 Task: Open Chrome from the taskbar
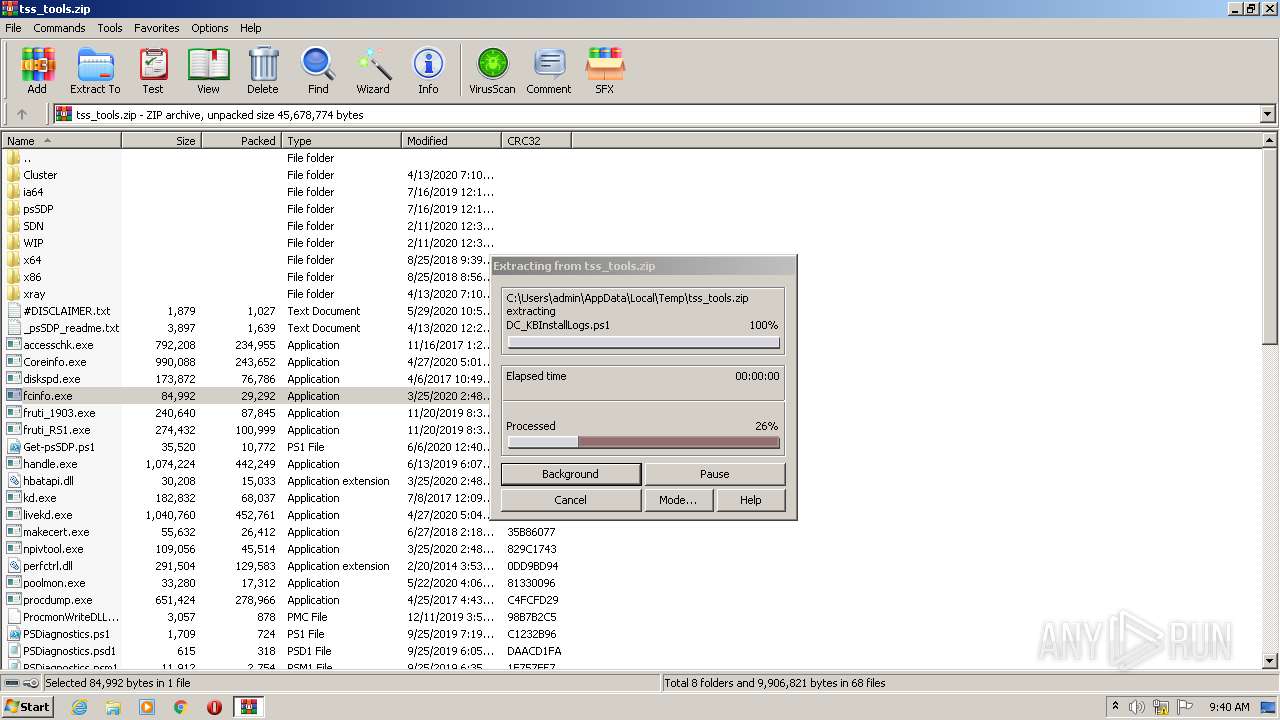pyautogui.click(x=181, y=707)
